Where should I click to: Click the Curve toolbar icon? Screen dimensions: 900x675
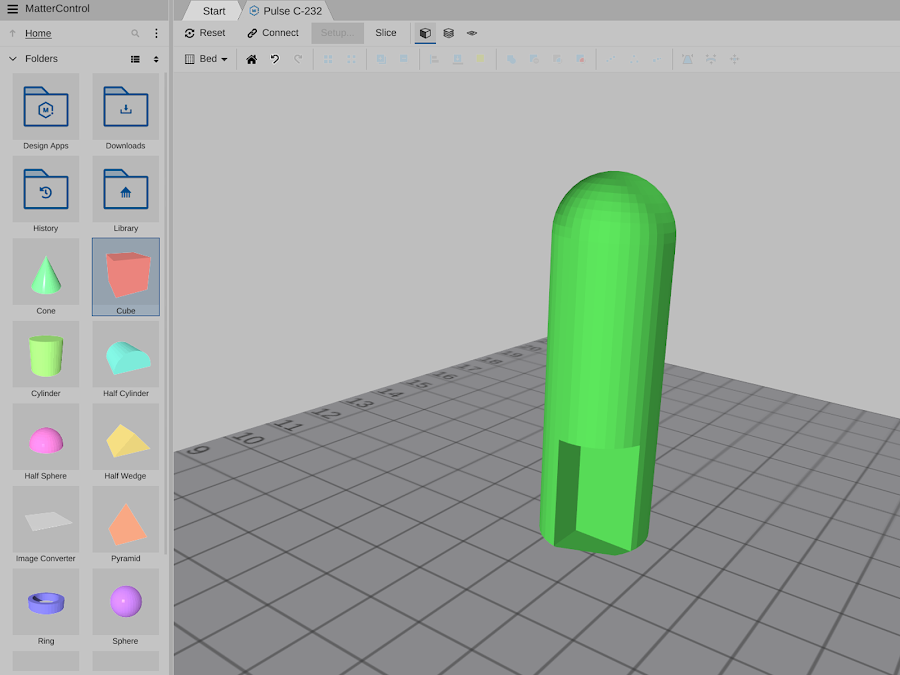coord(711,59)
